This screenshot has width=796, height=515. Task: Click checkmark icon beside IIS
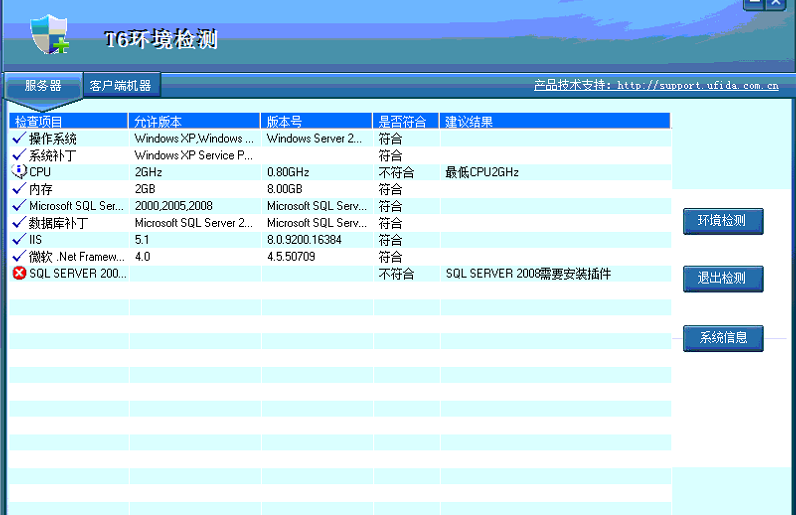pyautogui.click(x=19, y=239)
